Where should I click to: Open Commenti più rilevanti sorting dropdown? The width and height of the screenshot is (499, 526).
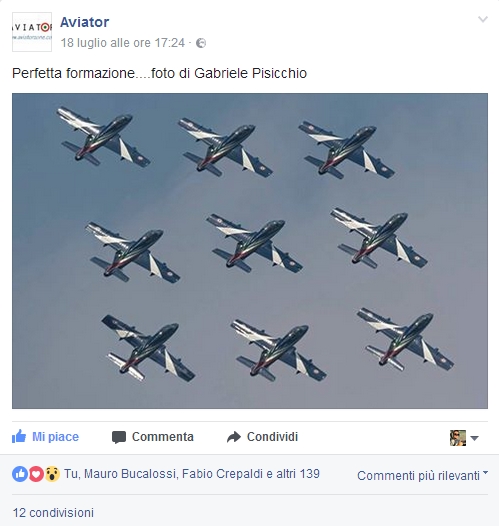click(423, 475)
